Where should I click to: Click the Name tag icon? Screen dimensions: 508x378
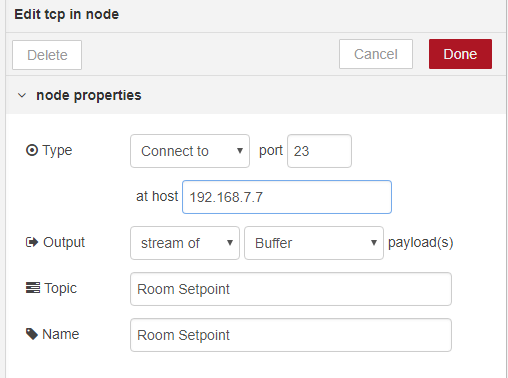coord(32,334)
